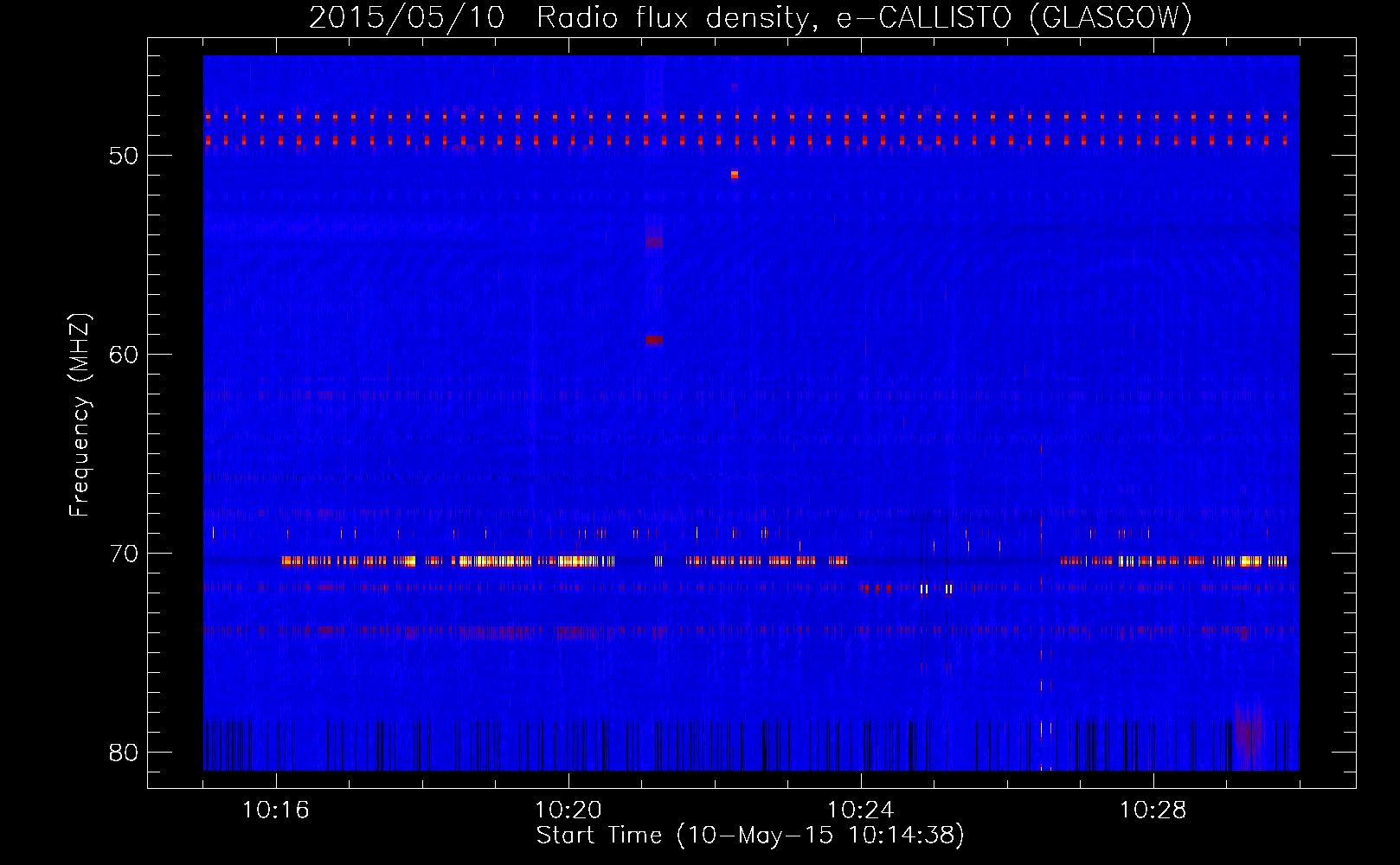Click the Frequency (MHZ) axis label
This screenshot has height=865, width=1400.
click(x=80, y=414)
